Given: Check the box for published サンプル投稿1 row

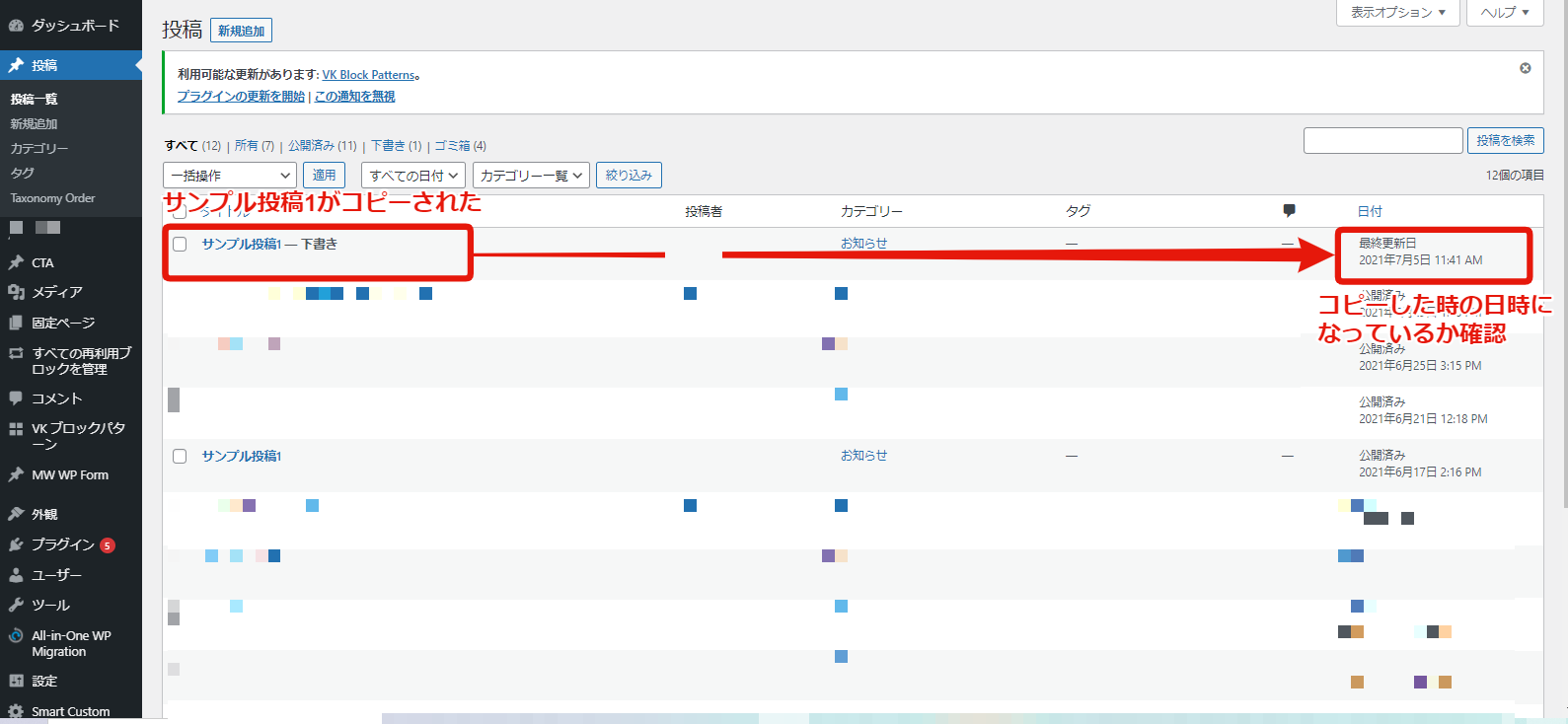Looking at the screenshot, I should point(180,456).
